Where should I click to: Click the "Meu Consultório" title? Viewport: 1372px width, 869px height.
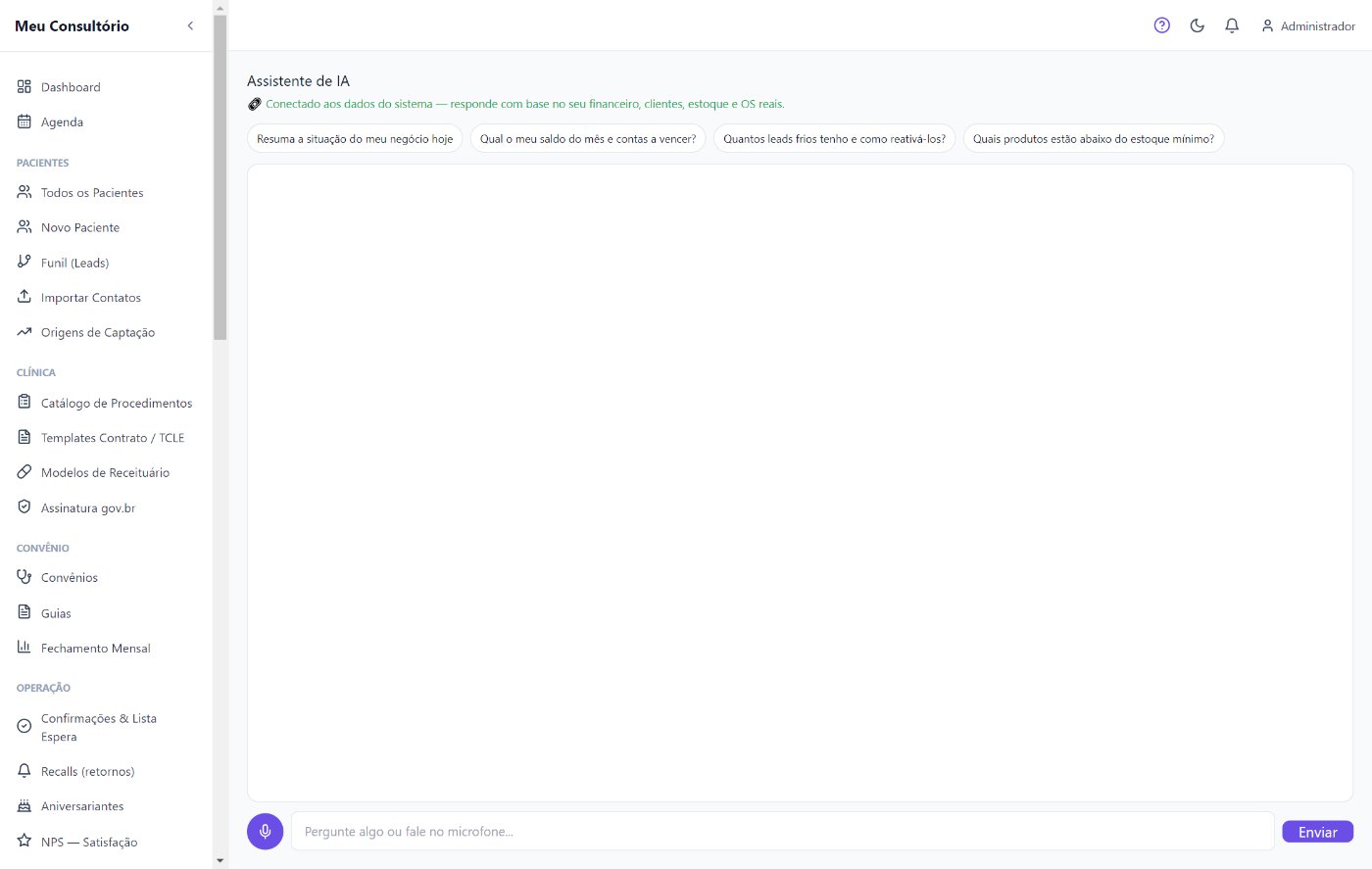click(72, 26)
